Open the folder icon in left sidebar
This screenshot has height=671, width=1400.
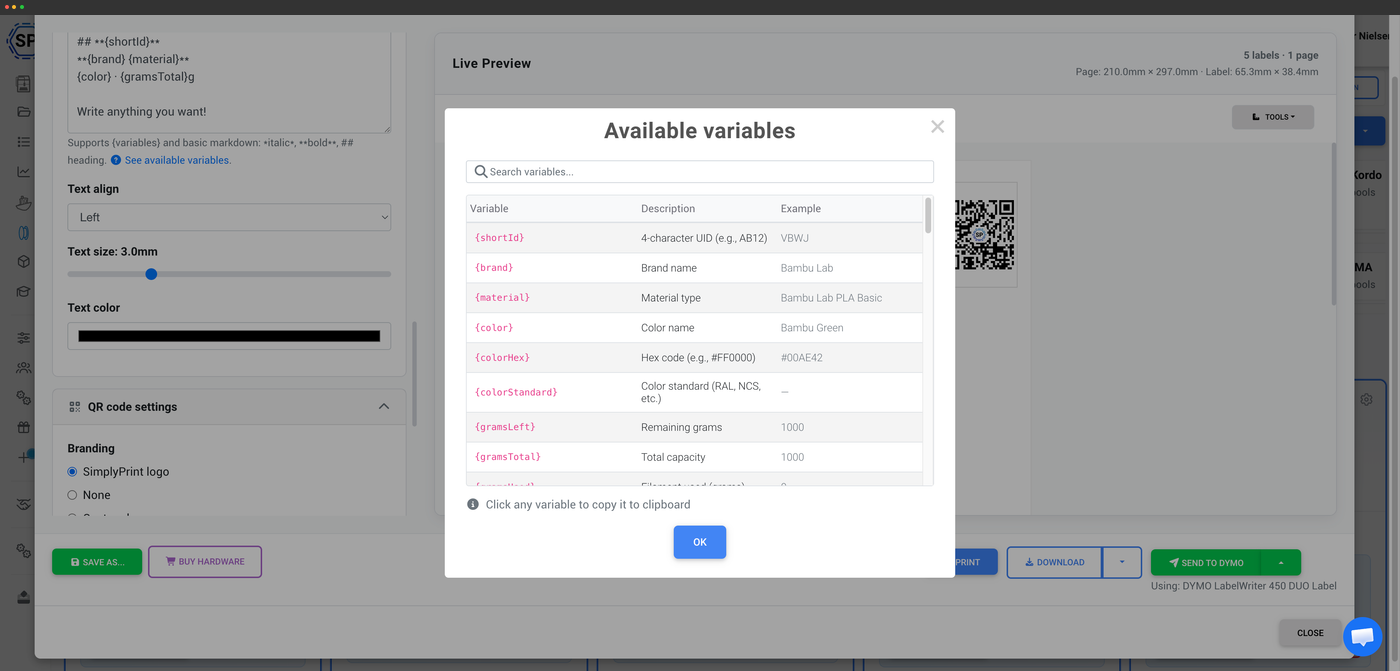pyautogui.click(x=24, y=112)
